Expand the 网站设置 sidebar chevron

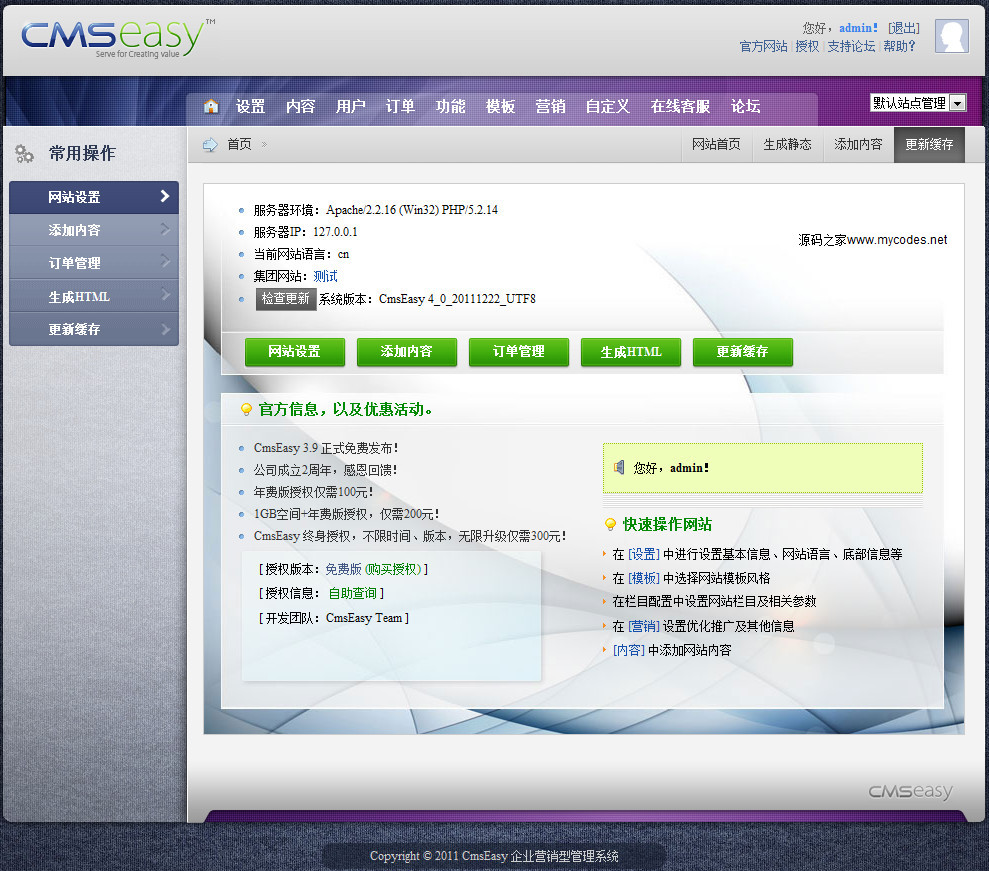tap(165, 196)
